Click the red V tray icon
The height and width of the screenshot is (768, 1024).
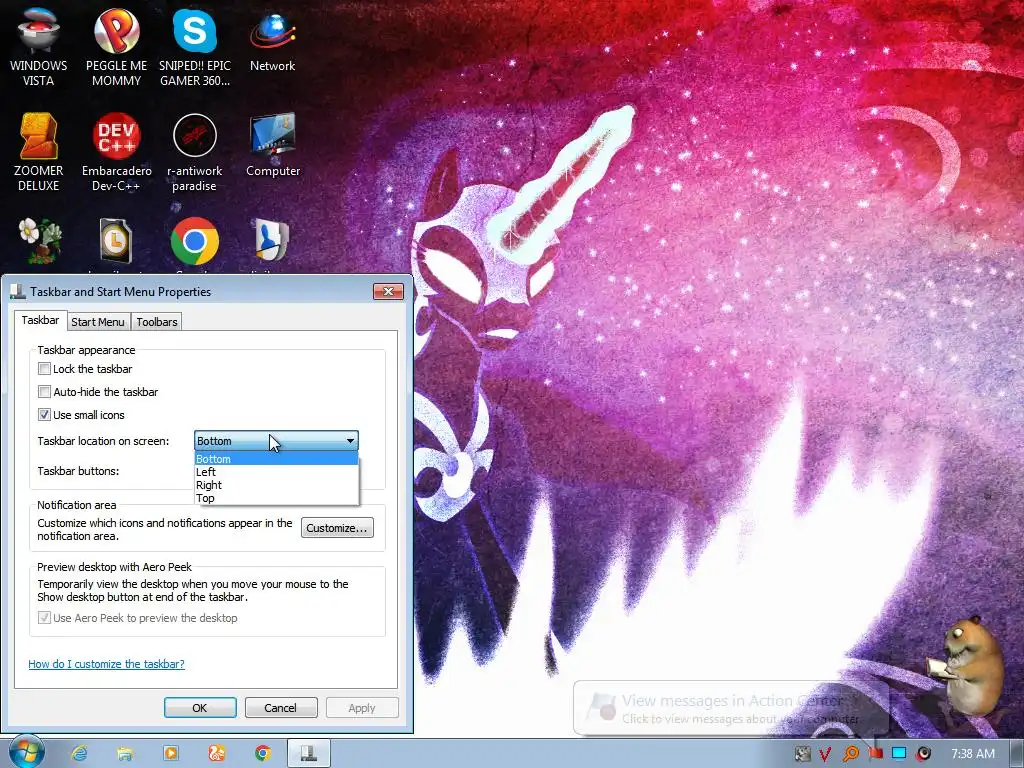(825, 754)
